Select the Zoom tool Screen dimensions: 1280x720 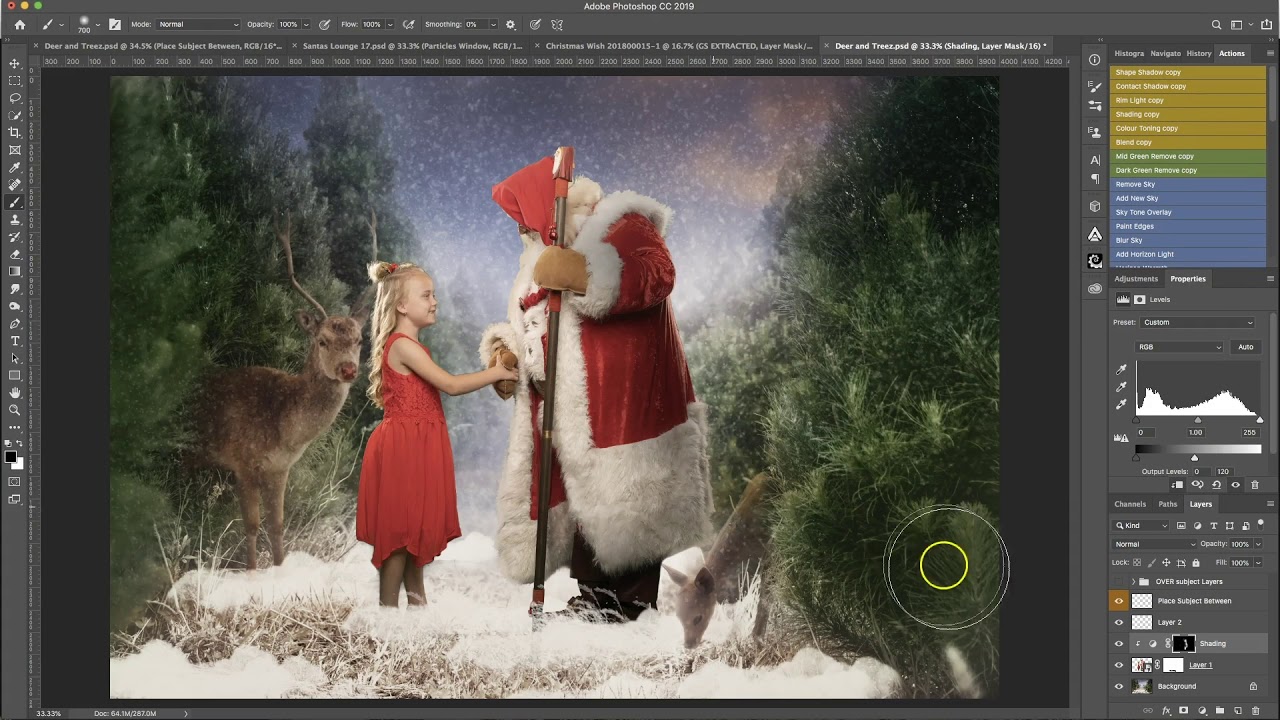(15, 410)
